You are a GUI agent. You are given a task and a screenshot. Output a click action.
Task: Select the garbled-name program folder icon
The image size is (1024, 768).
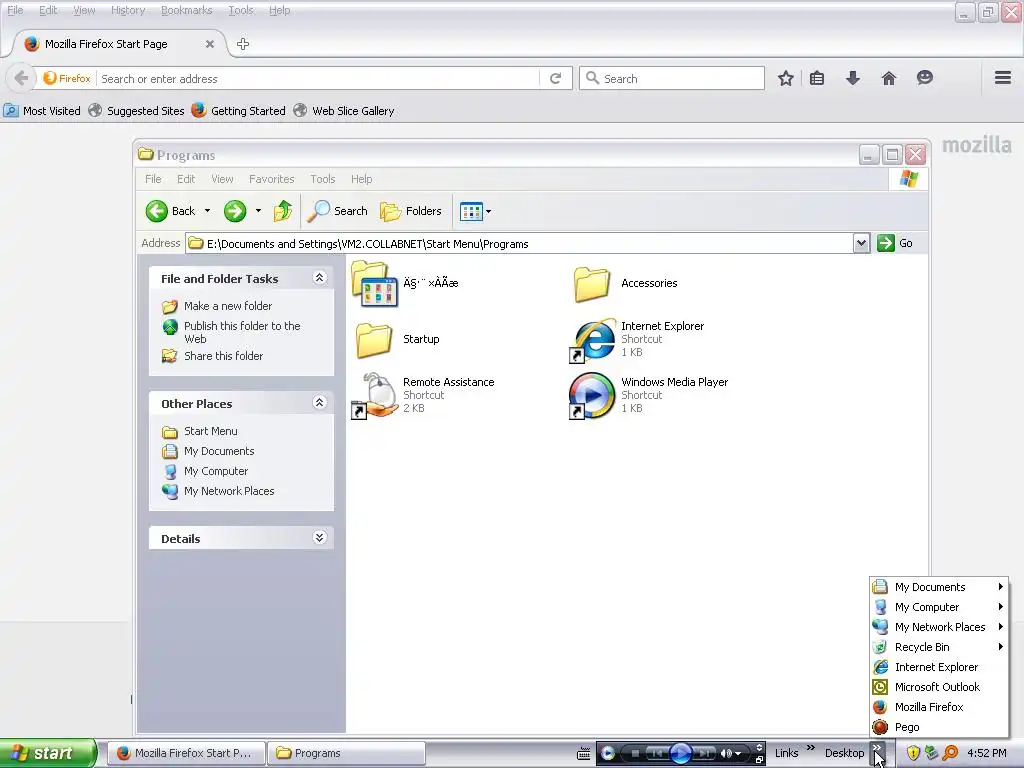coord(374,283)
